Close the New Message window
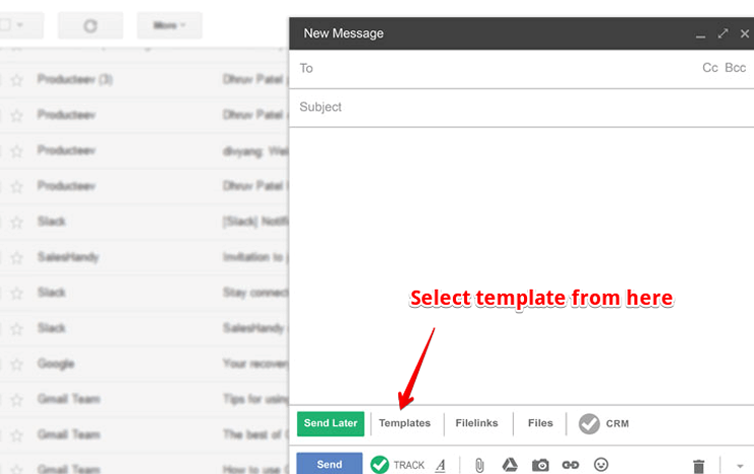This screenshot has width=754, height=474. [744, 34]
